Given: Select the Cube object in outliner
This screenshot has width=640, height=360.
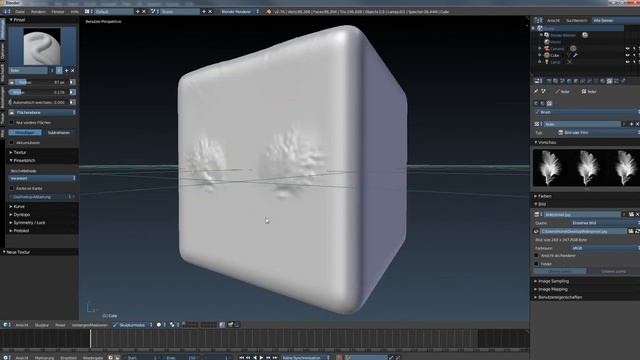Looking at the screenshot, I should [555, 55].
